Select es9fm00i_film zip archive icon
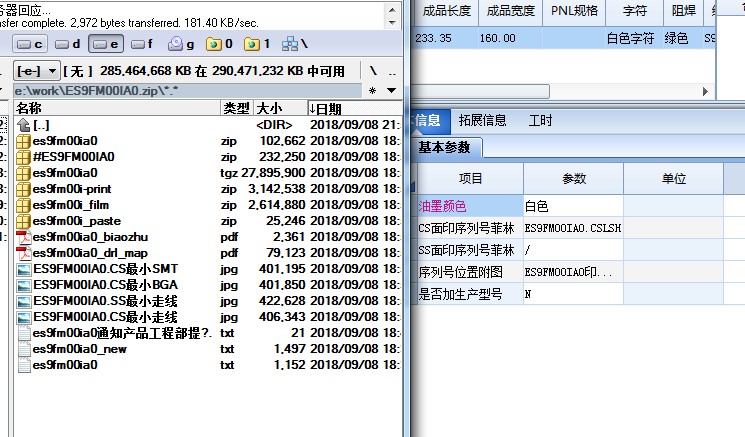This screenshot has height=437, width=745. coord(23,205)
